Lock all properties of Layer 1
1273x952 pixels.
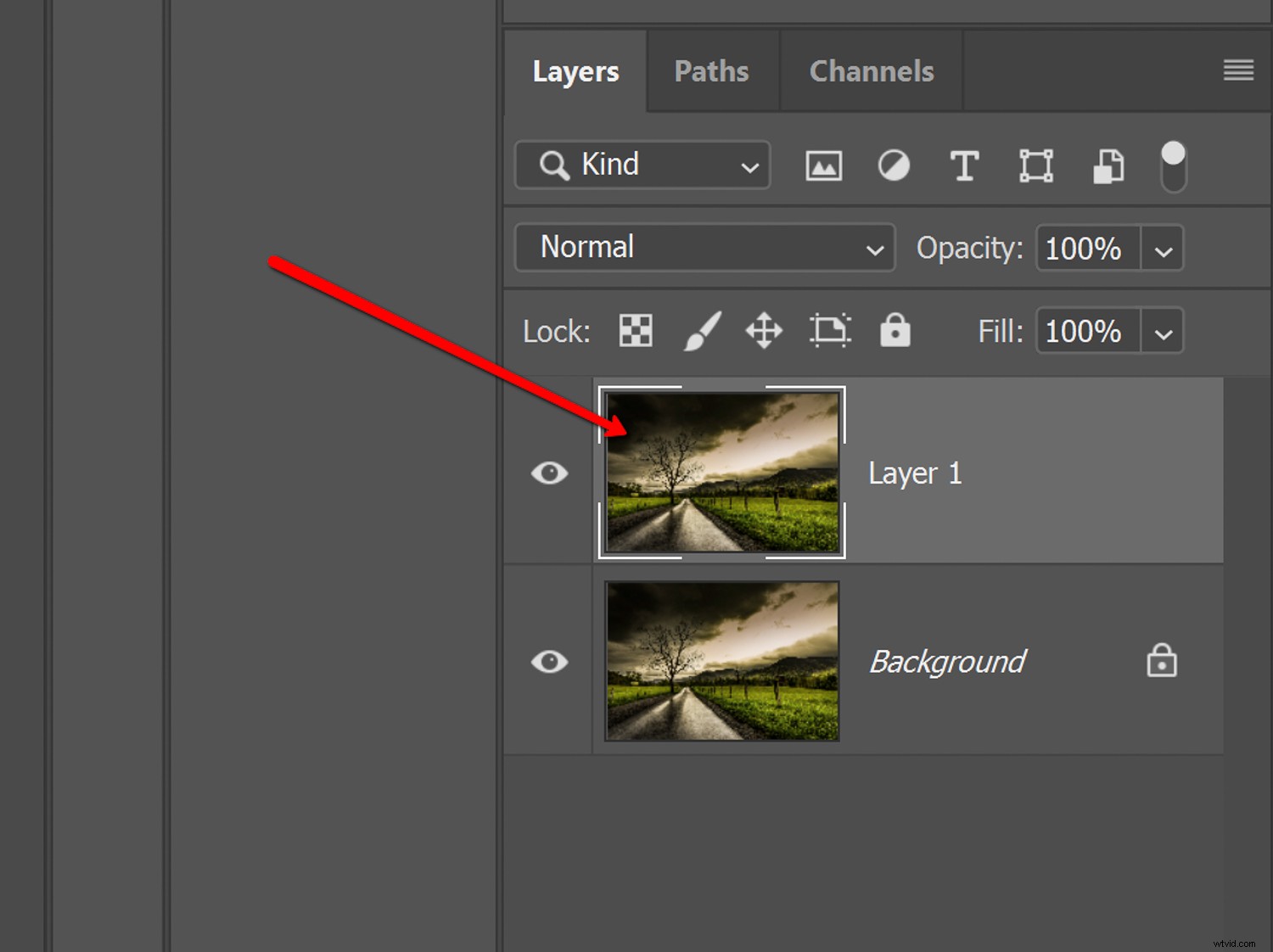[x=895, y=331]
